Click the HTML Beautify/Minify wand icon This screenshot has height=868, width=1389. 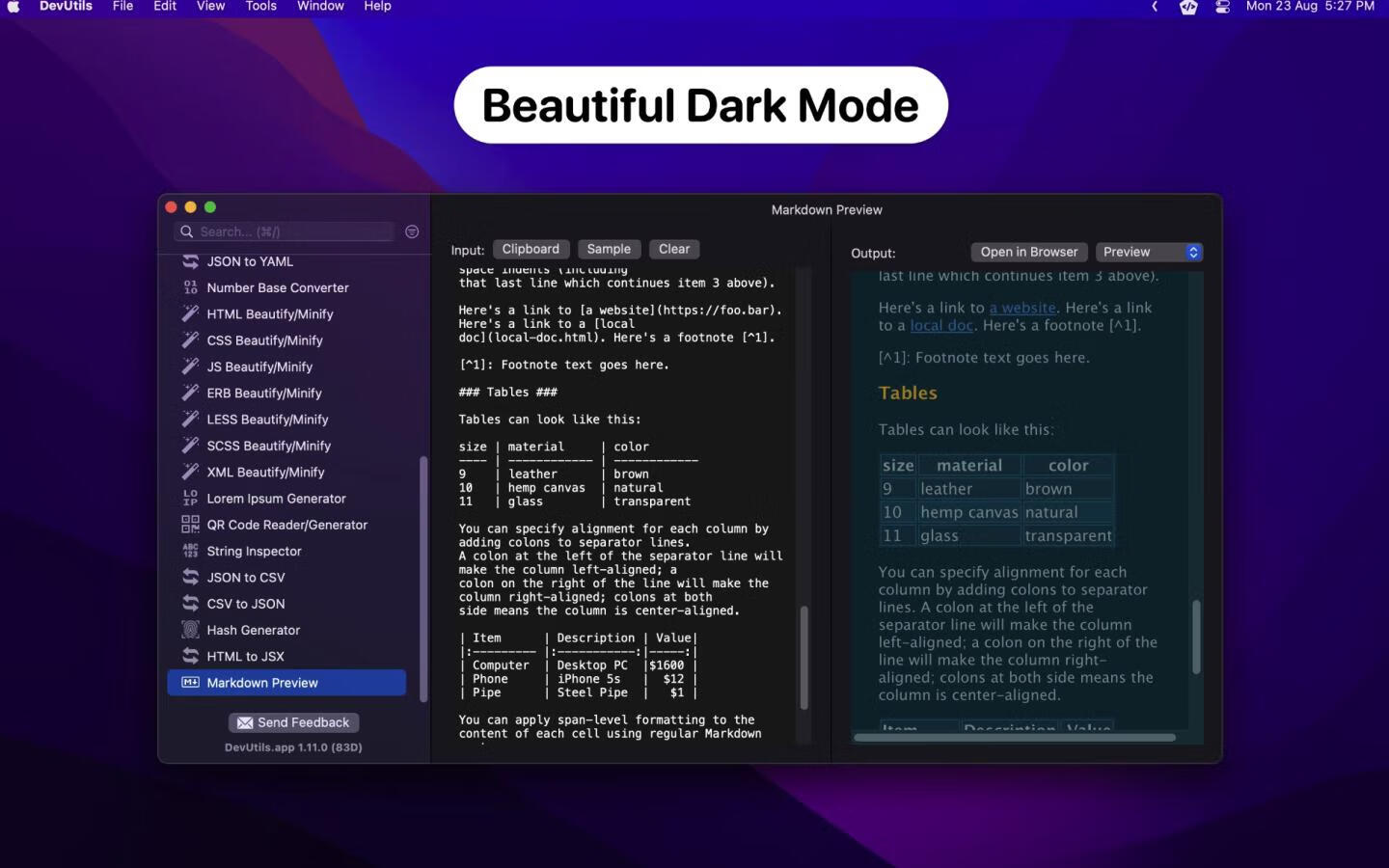click(190, 313)
